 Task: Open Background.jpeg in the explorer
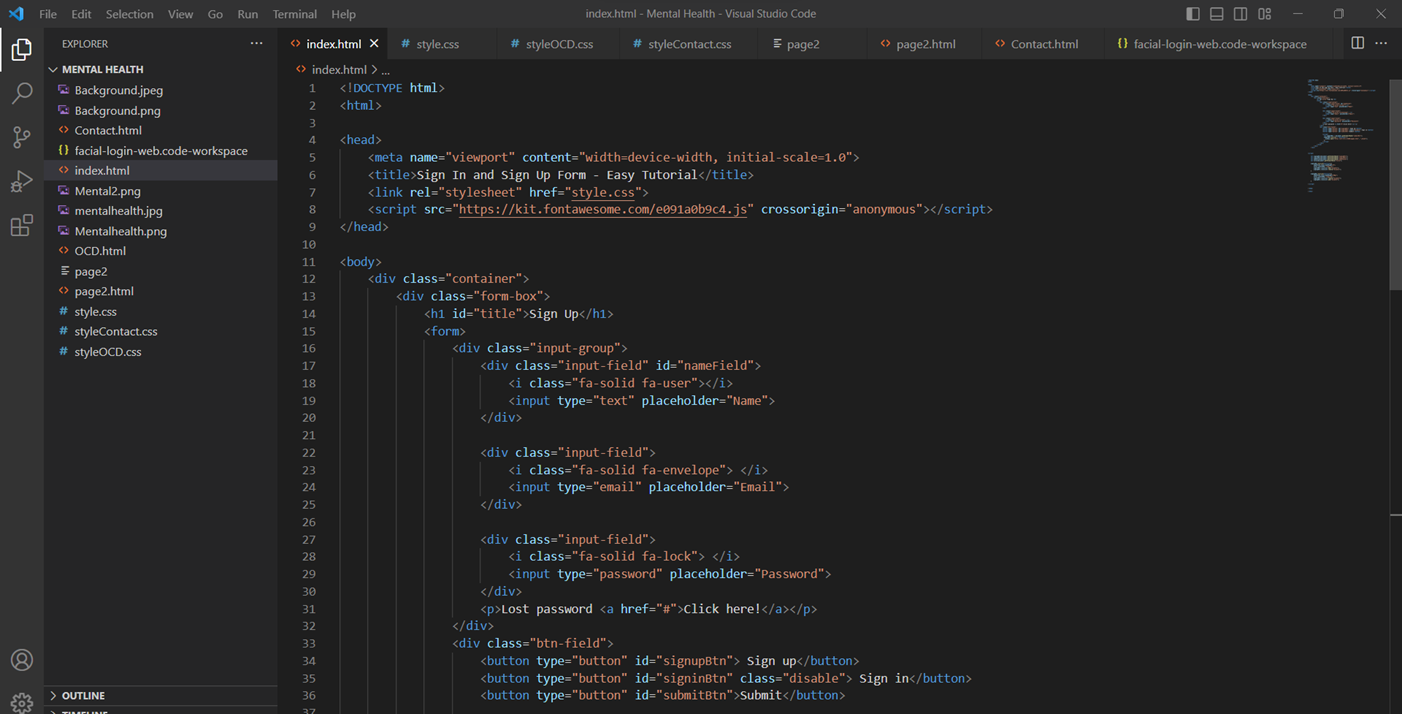pos(160,90)
